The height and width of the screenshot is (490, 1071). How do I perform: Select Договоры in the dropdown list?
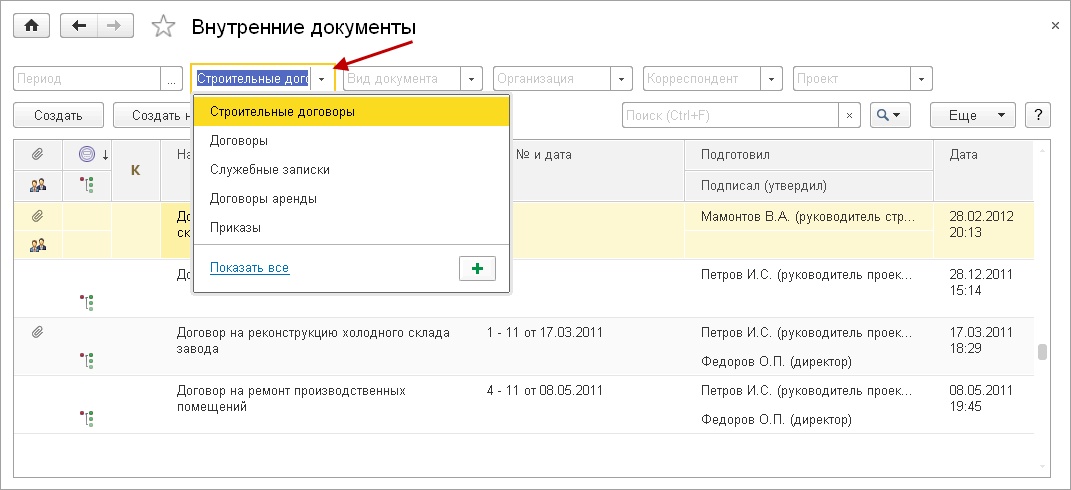[x=352, y=141]
